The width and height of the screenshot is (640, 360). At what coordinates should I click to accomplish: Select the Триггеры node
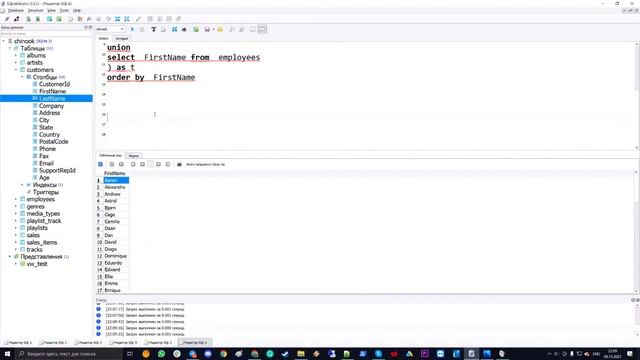[x=46, y=192]
